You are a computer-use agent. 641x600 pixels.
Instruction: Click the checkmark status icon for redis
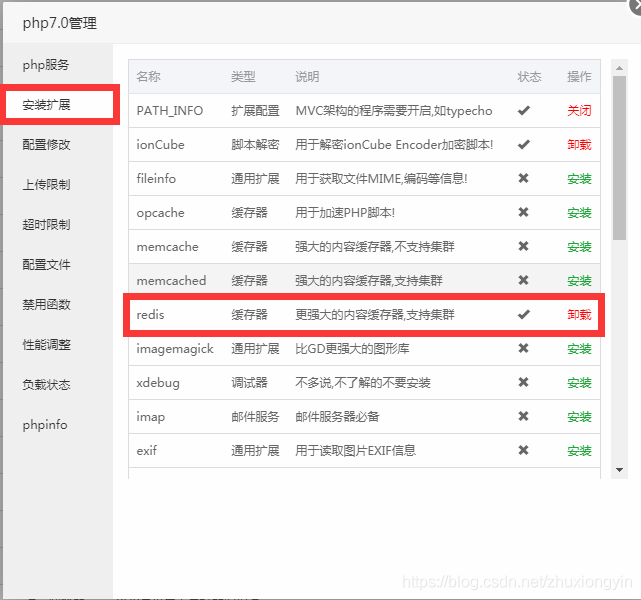523,315
